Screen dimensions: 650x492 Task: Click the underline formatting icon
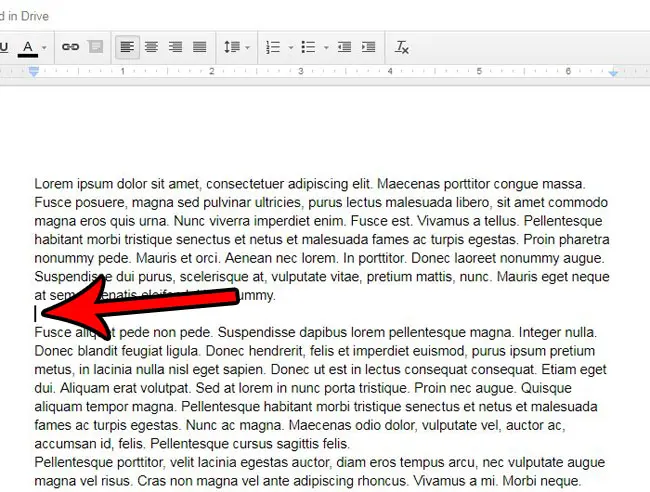[x=4, y=47]
